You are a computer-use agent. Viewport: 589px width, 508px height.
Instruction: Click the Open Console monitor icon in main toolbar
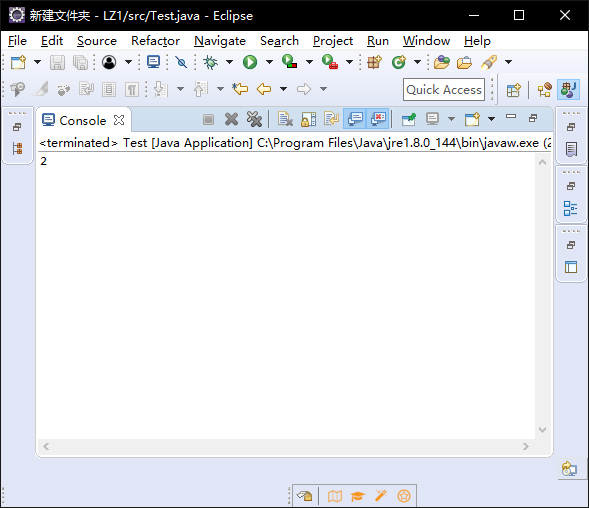pos(153,62)
